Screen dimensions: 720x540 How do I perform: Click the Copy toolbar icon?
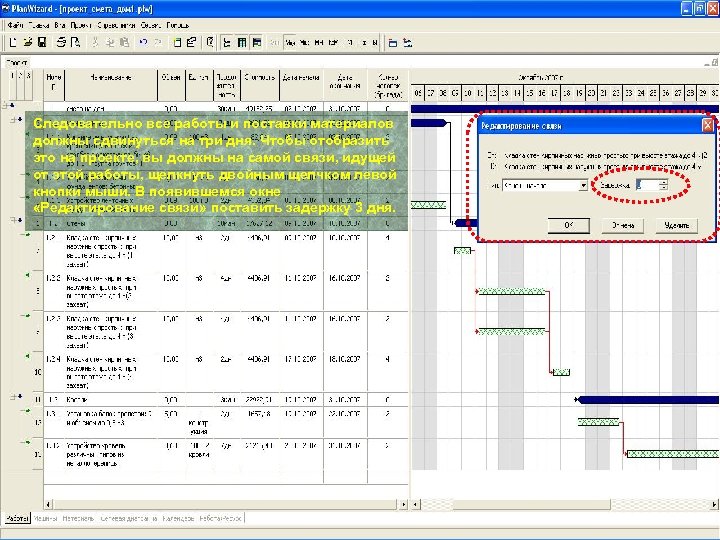110,42
